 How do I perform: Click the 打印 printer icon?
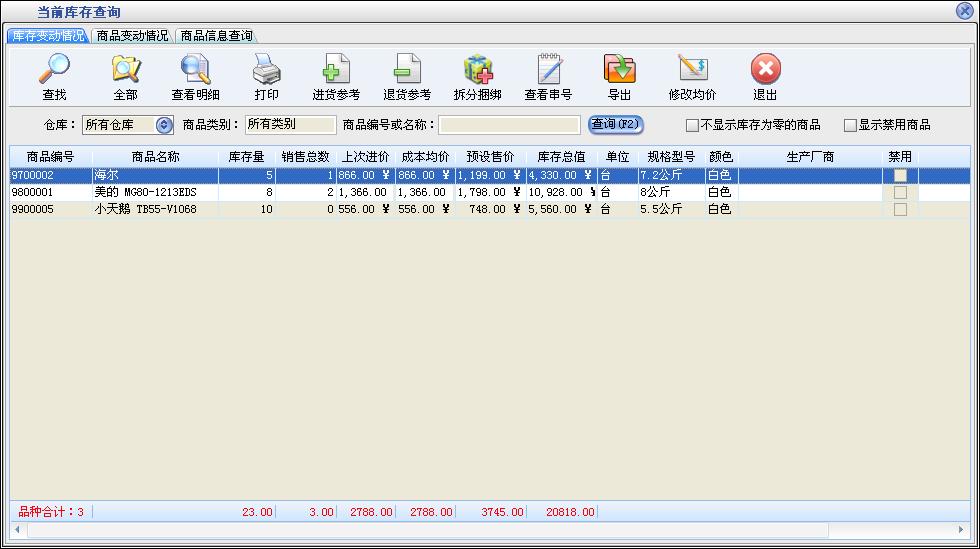[266, 70]
